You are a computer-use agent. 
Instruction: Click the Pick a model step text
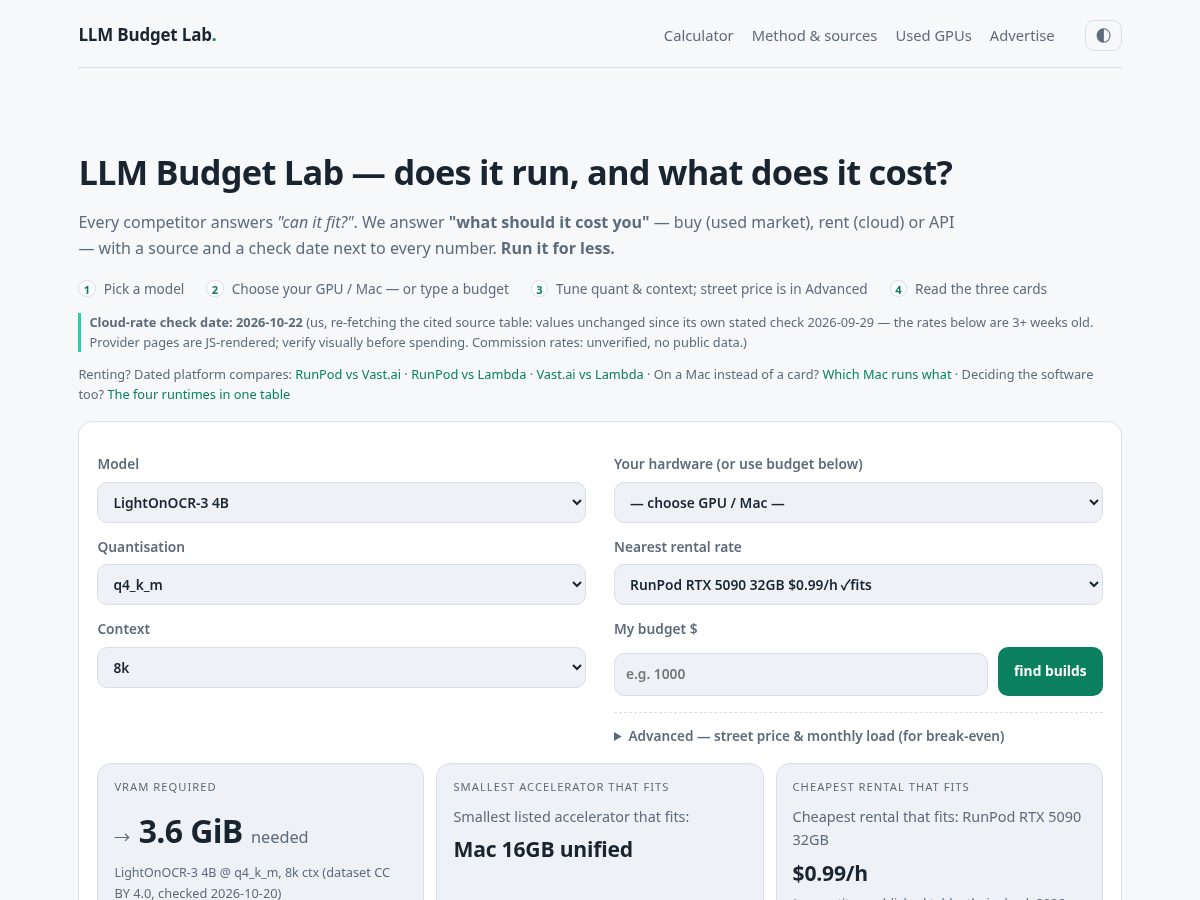(x=144, y=289)
